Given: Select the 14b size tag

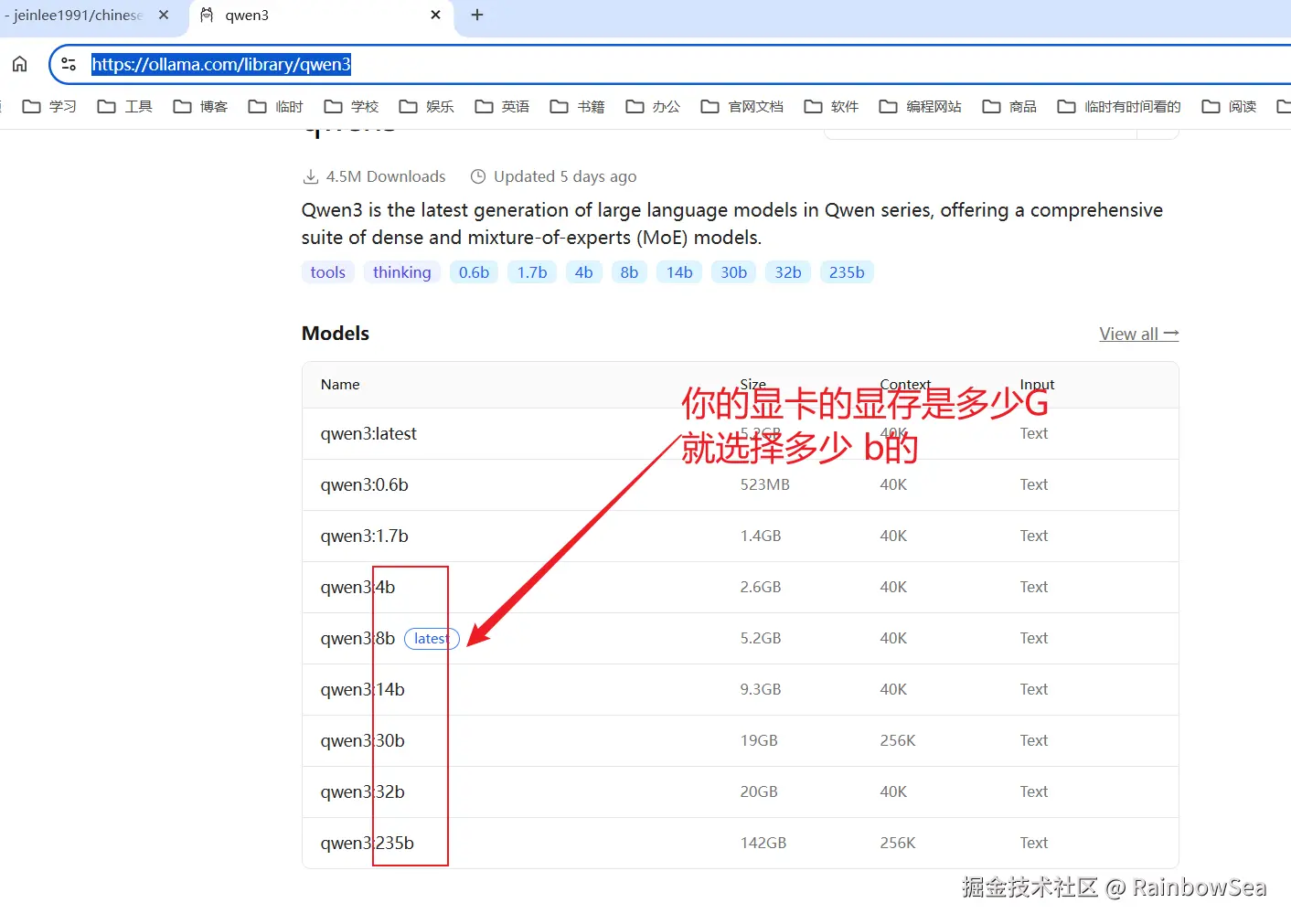Looking at the screenshot, I should click(679, 272).
